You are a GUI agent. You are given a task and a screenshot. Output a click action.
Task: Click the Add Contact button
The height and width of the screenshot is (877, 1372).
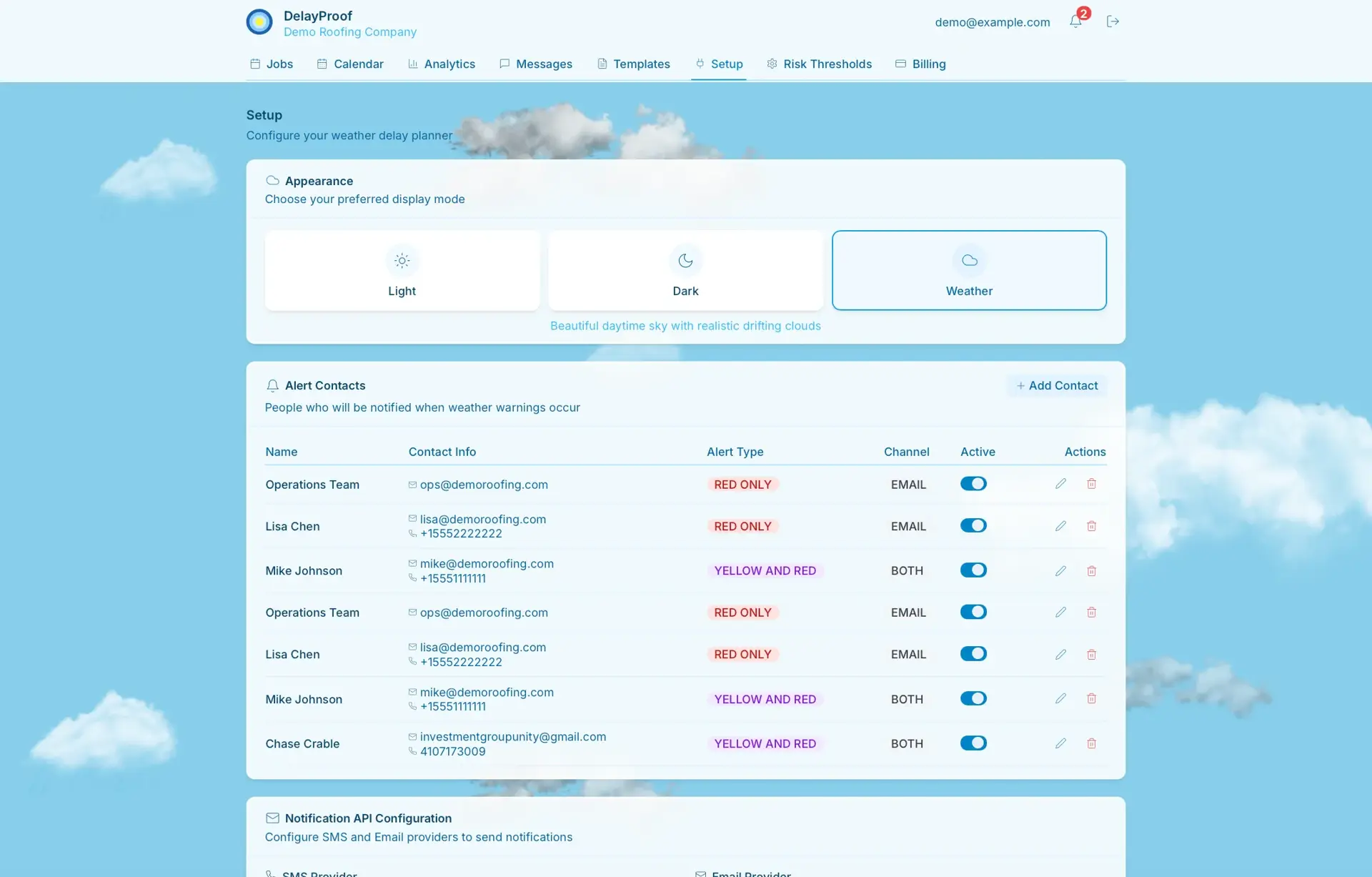click(1057, 385)
